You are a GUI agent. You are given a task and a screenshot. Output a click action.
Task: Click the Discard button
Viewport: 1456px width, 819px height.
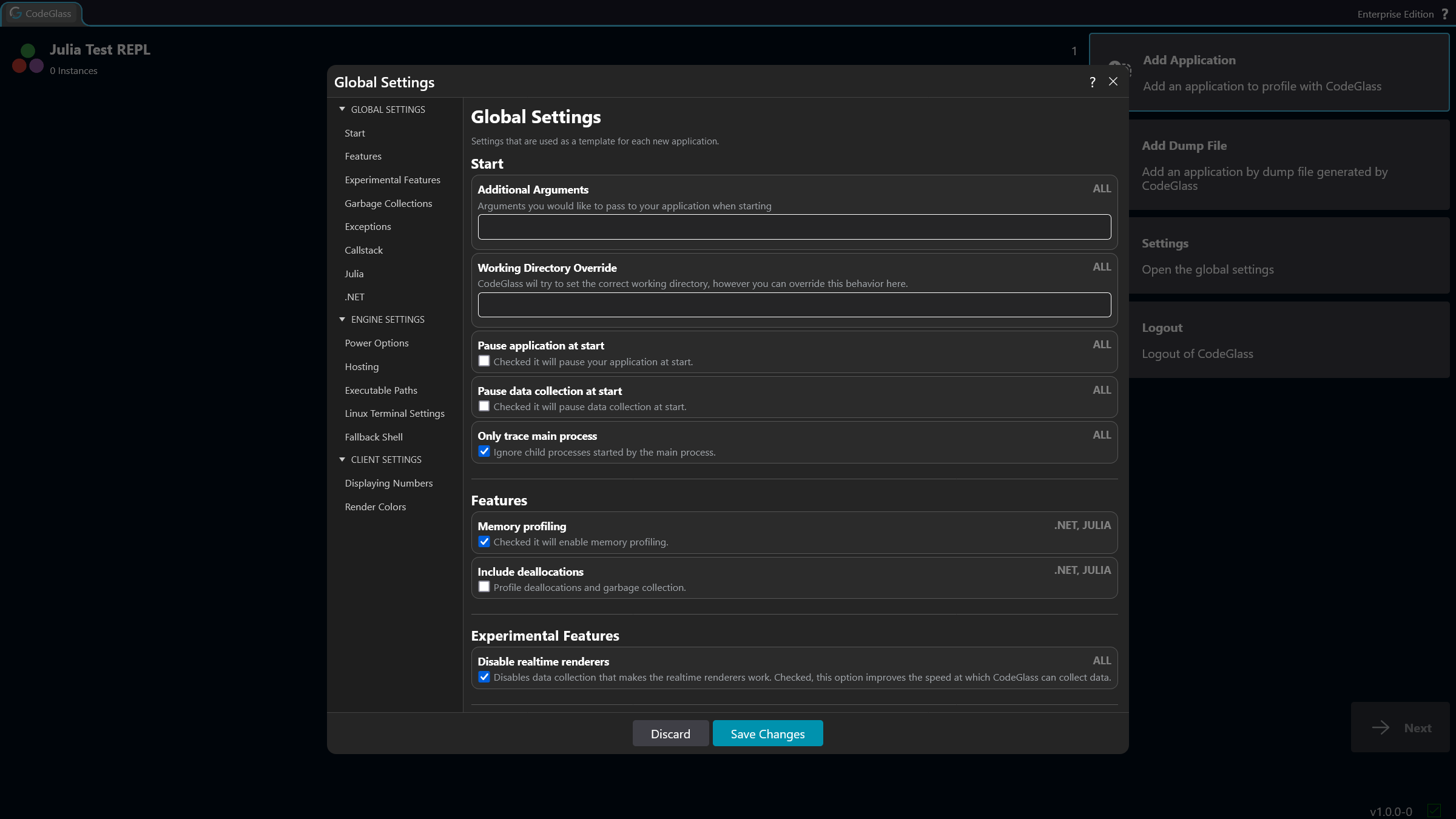(670, 733)
